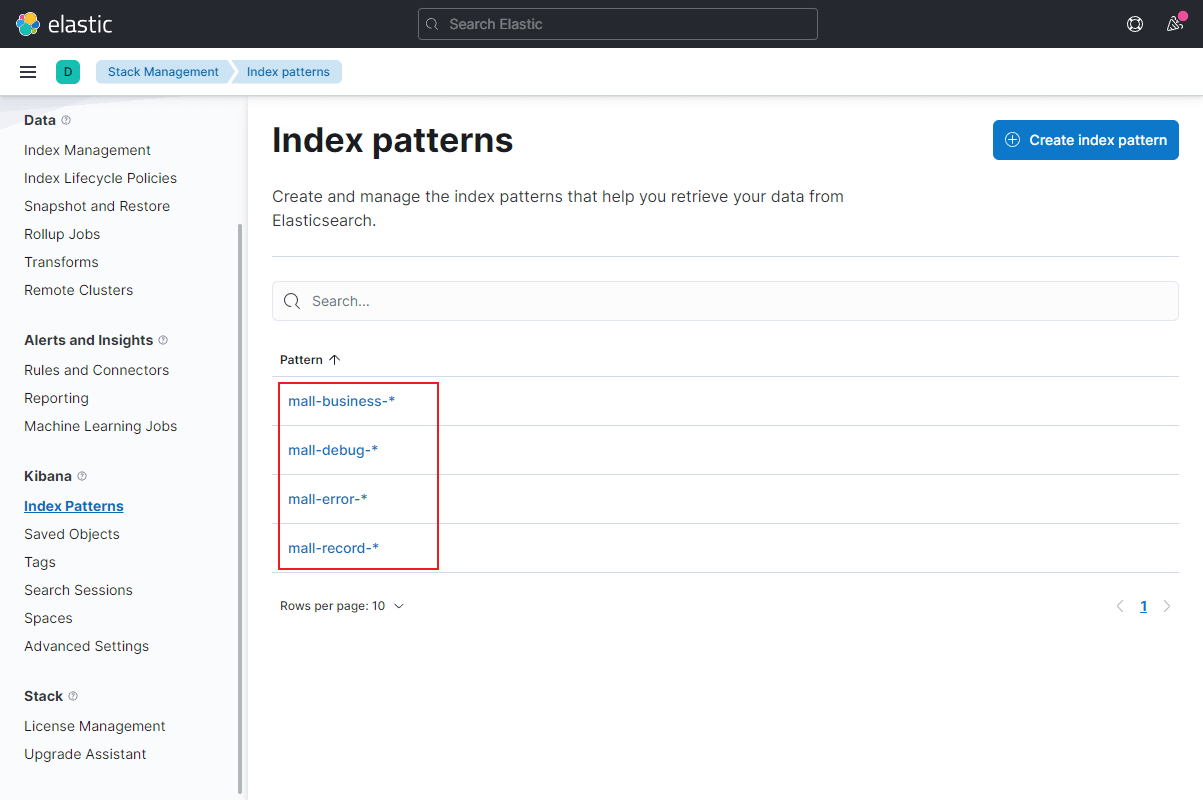
Task: Click the Search Elastic field
Action: click(618, 24)
